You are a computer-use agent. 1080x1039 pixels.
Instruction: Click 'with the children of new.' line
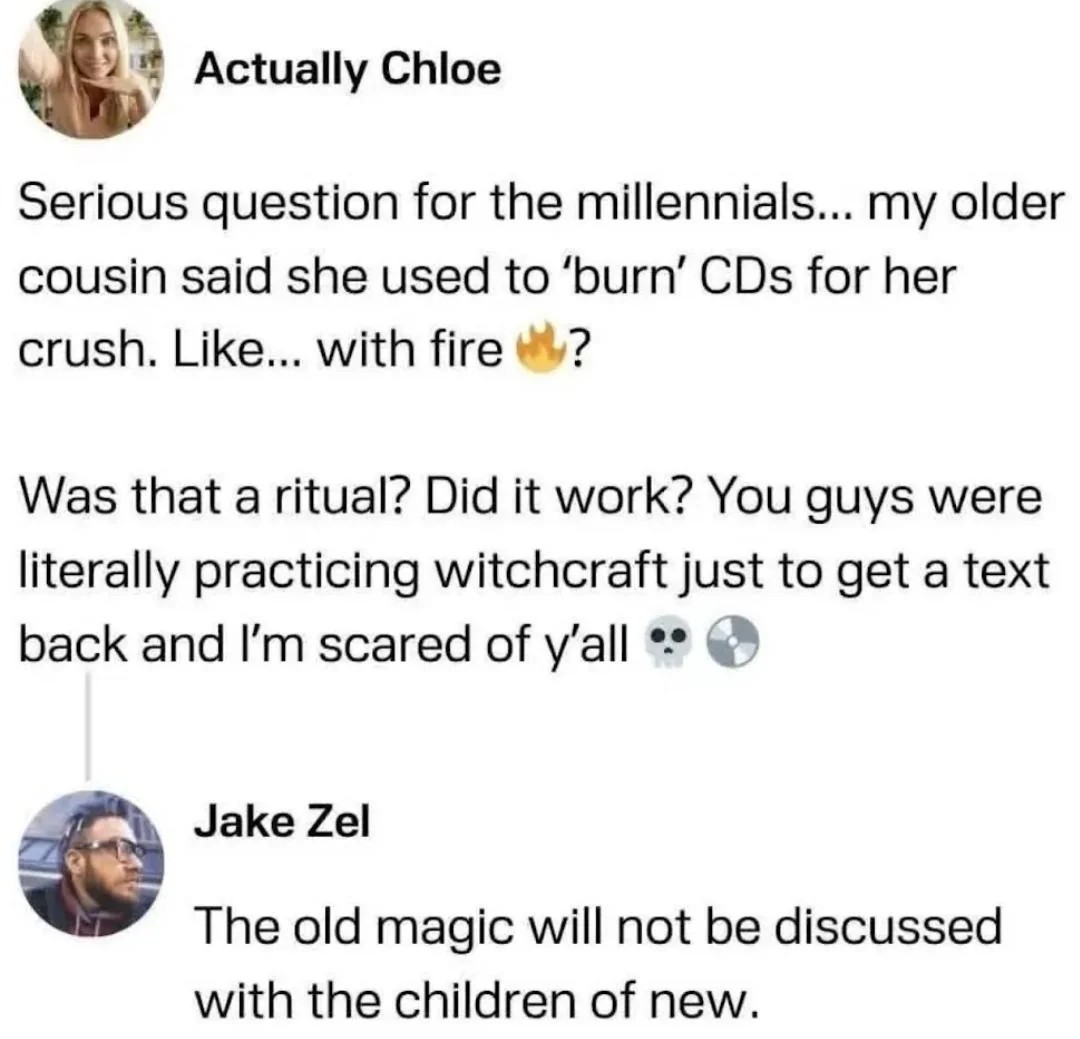472,998
